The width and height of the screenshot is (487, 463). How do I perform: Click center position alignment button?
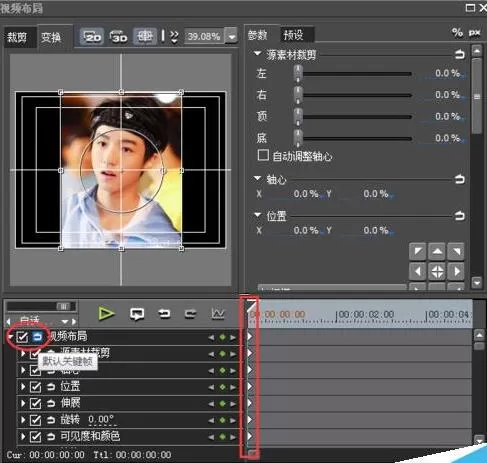pyautogui.click(x=437, y=271)
